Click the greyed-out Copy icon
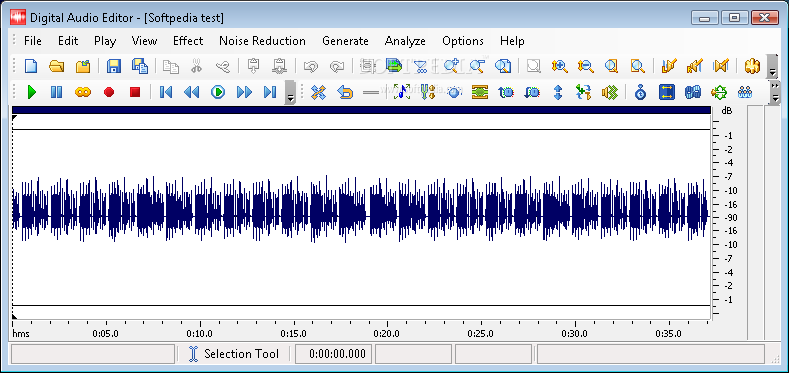789x373 pixels. [171, 66]
